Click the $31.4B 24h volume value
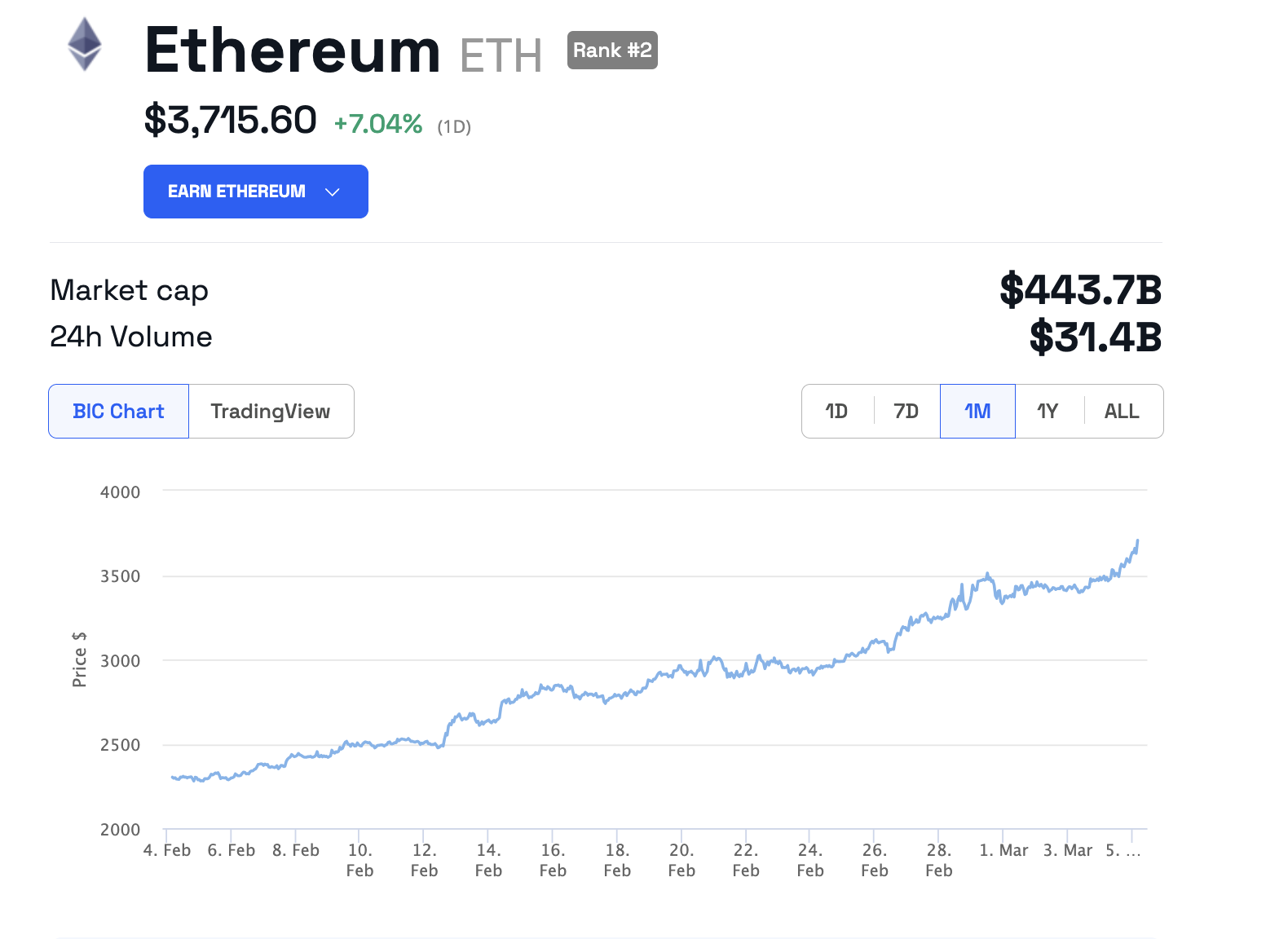Viewport: 1288px width, 939px height. click(1095, 337)
